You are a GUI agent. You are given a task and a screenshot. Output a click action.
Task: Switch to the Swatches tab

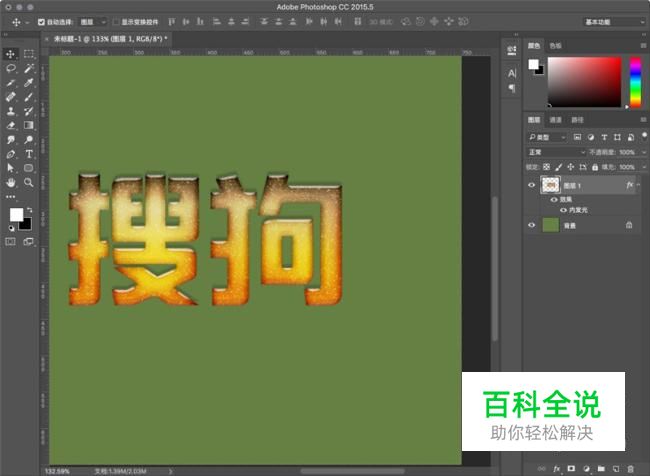pyautogui.click(x=555, y=46)
